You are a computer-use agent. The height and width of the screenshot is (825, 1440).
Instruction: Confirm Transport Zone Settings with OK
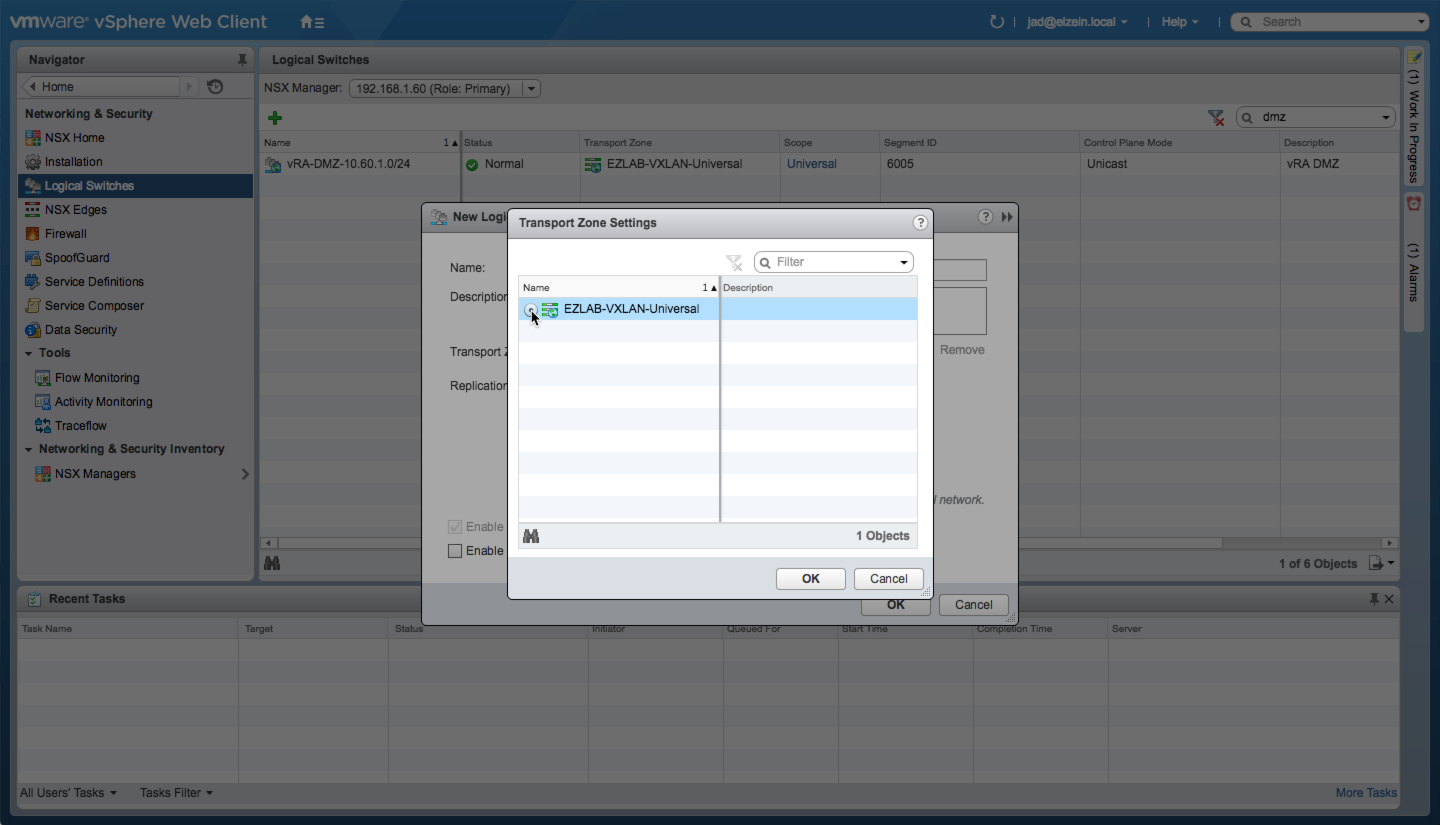811,579
